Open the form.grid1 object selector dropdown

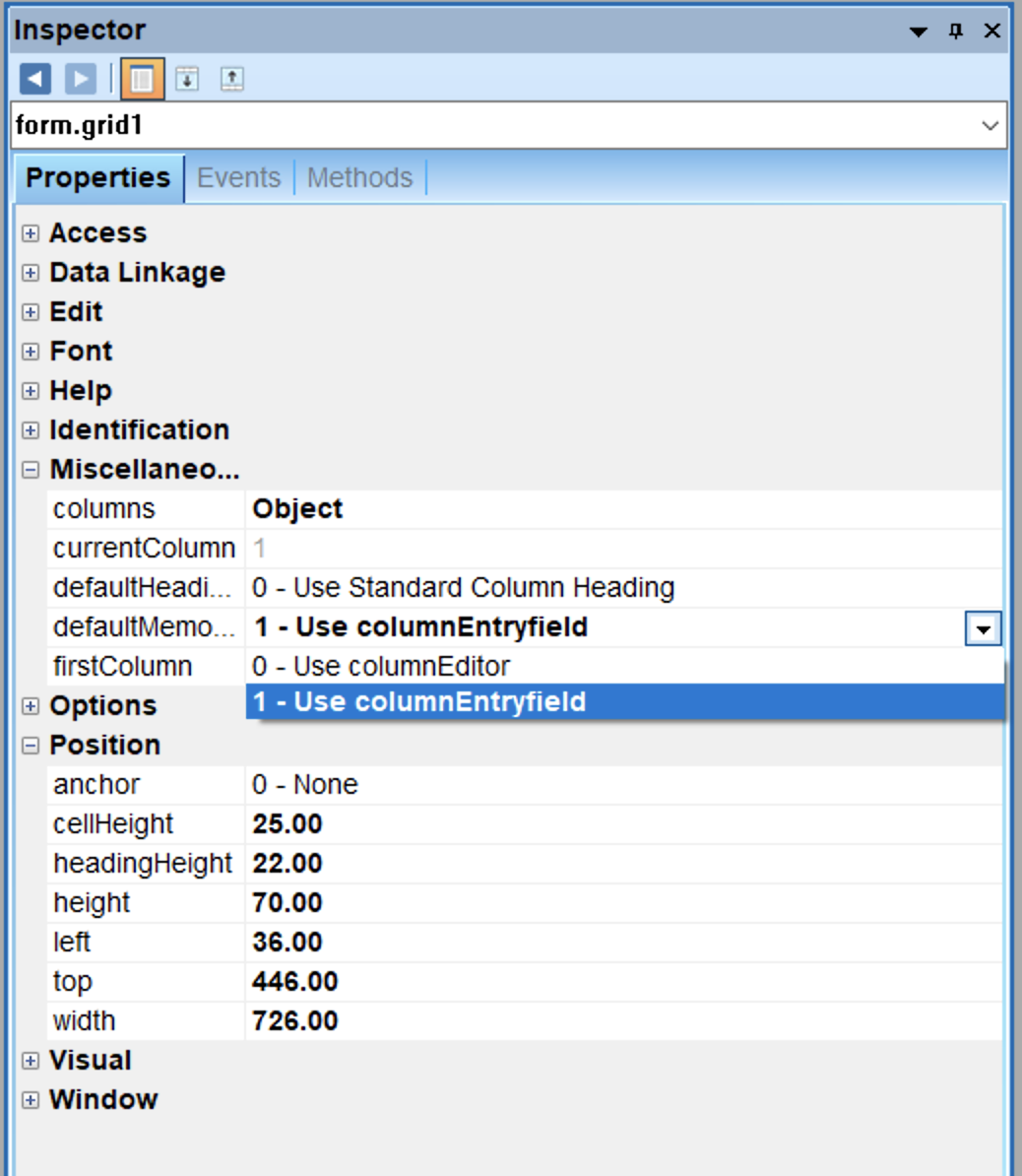click(x=990, y=126)
